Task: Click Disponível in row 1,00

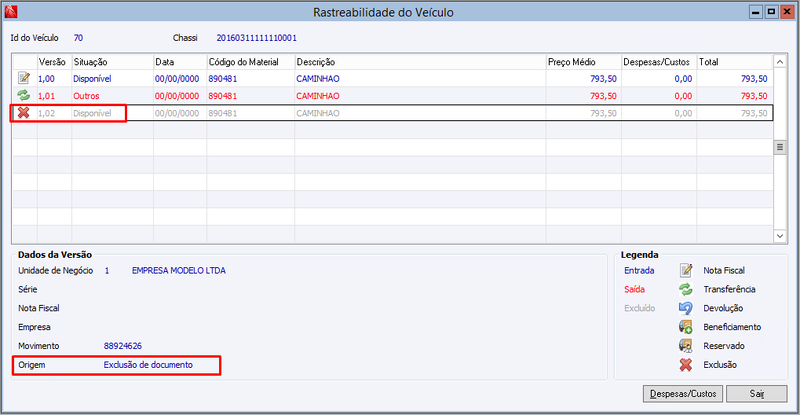Action: coord(92,79)
